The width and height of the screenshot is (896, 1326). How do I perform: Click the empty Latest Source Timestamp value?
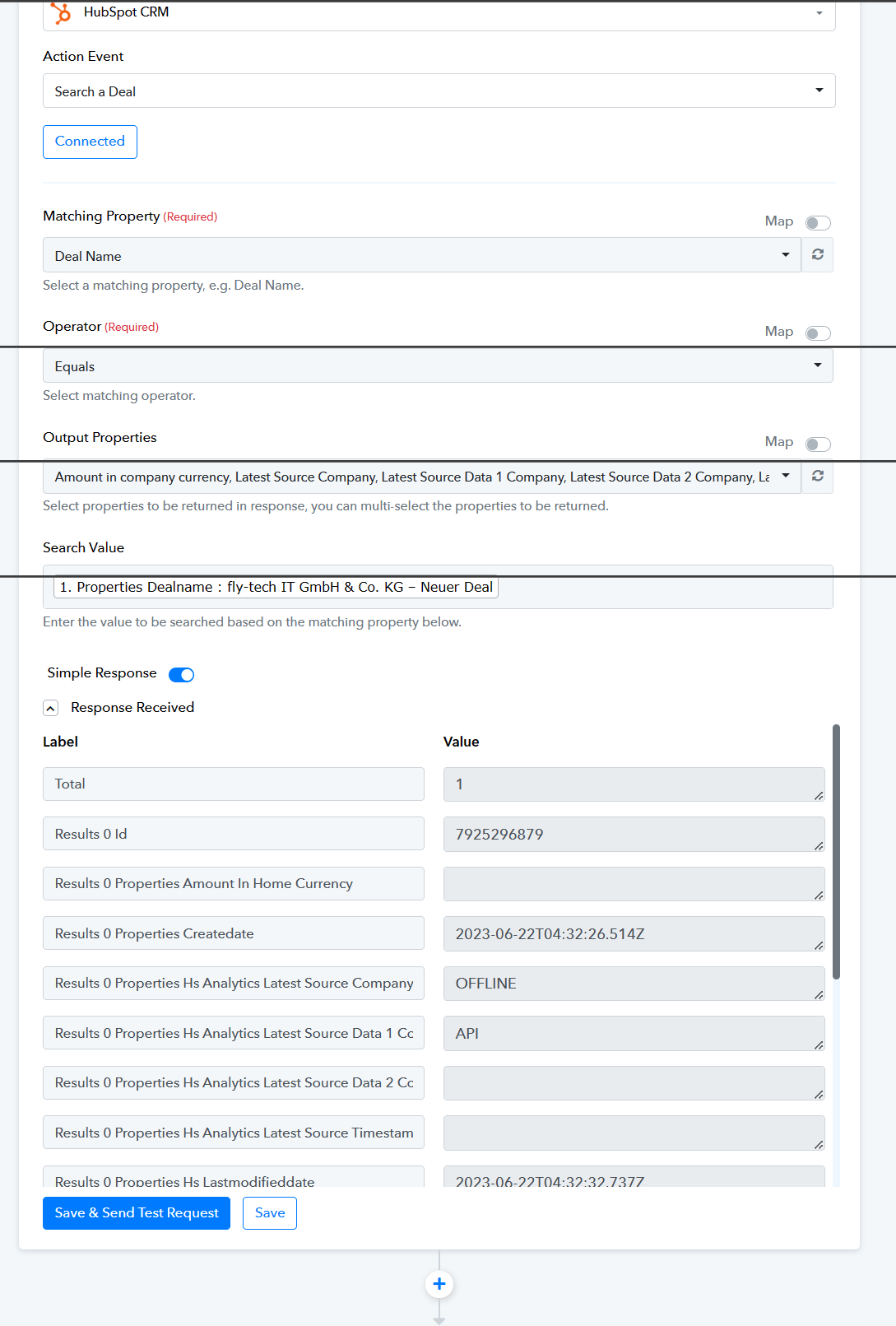[x=634, y=1133]
